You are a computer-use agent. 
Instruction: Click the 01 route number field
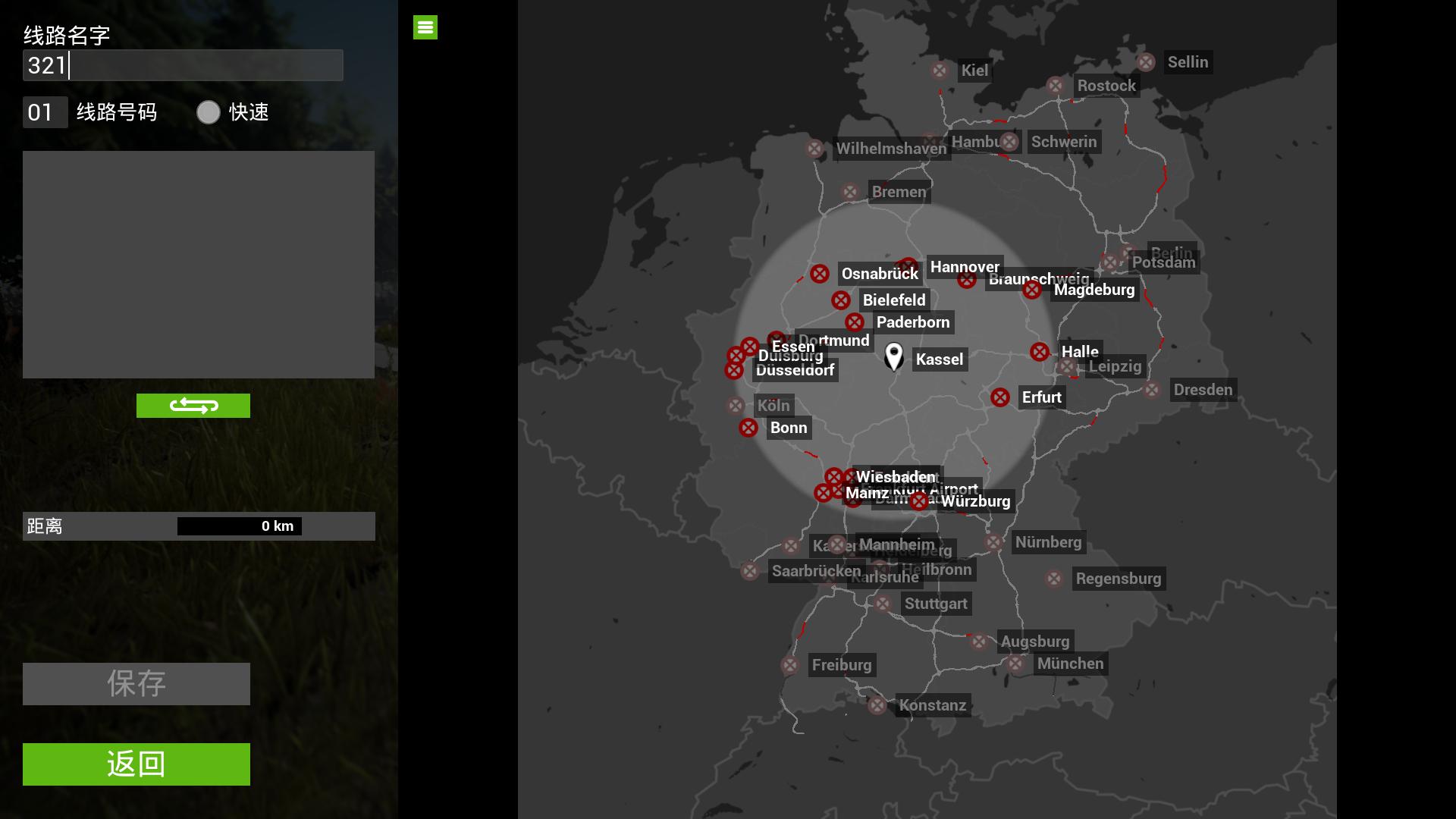click(45, 112)
